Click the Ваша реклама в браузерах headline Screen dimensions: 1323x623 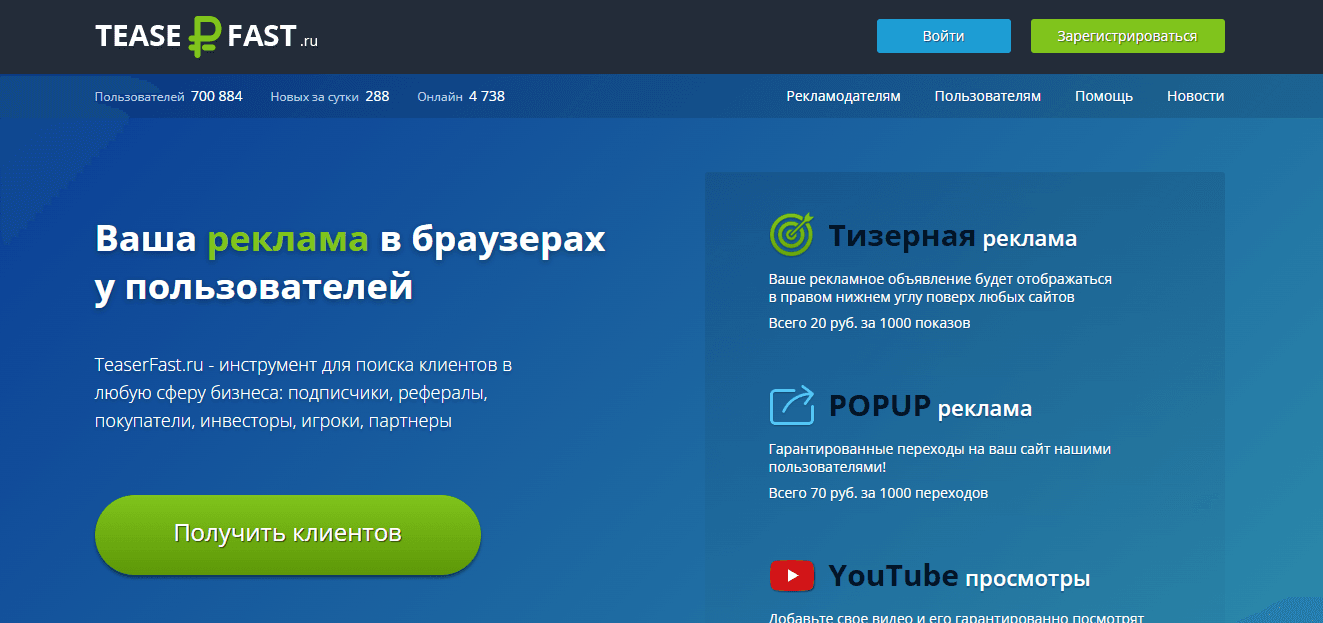[350, 263]
